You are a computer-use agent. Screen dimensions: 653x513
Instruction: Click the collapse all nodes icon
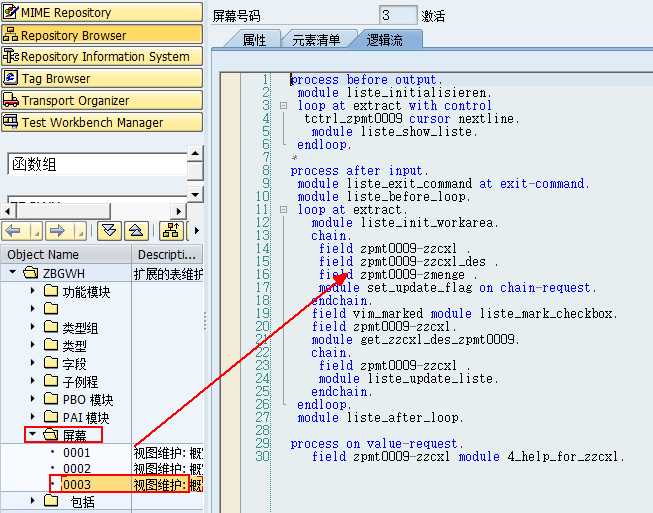click(136, 231)
